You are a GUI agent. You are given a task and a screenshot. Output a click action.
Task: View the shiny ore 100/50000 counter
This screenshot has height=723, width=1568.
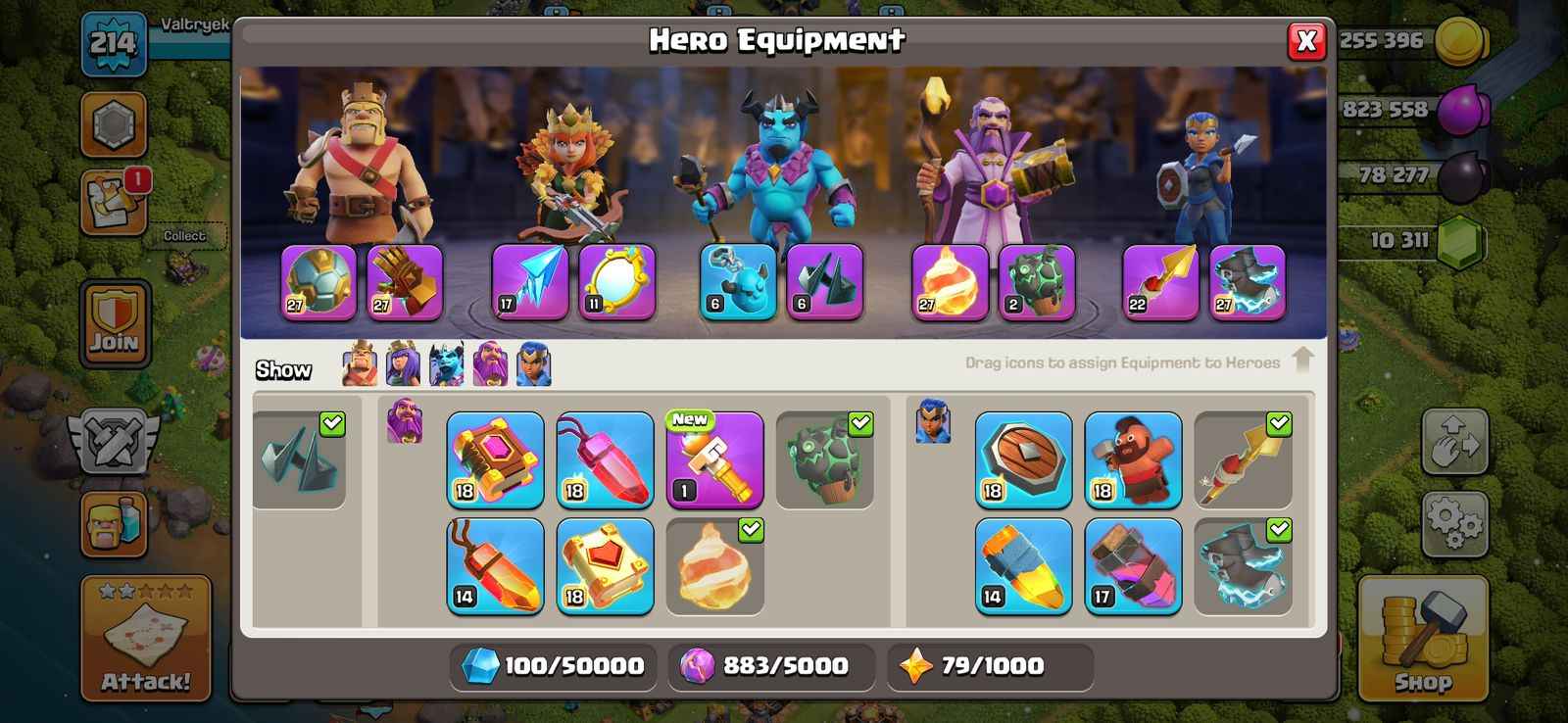click(x=554, y=666)
